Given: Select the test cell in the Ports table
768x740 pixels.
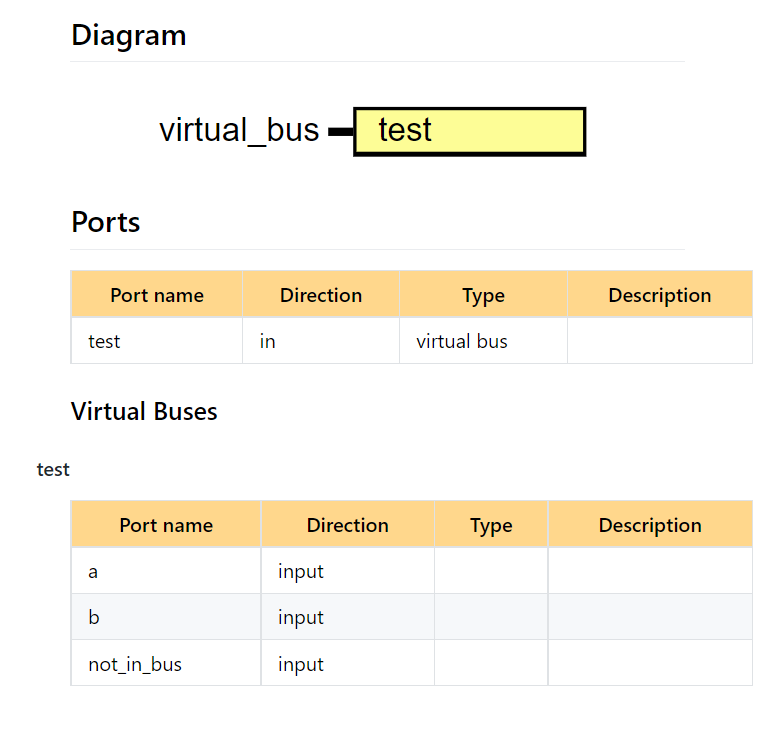Looking at the screenshot, I should tap(157, 341).
